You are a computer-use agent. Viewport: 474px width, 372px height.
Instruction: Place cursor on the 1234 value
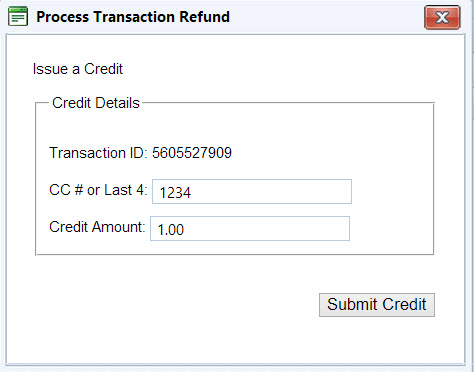[175, 193]
